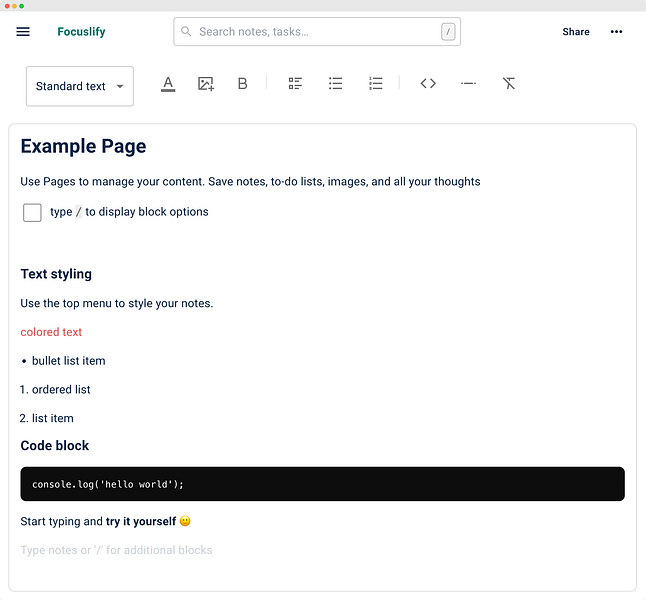Image resolution: width=646 pixels, height=600 pixels.
Task: Click the red 'colored text' line
Action: [x=51, y=332]
